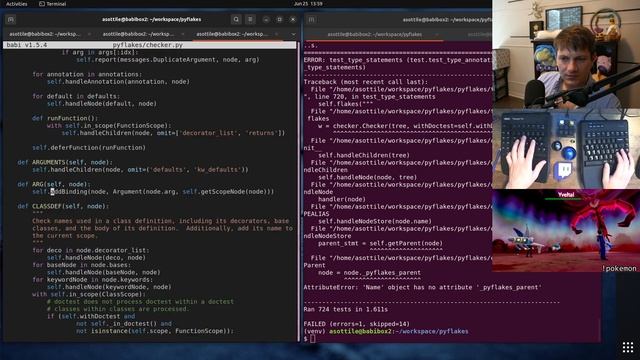Maximize the left terminal window
This screenshot has height=360, width=640.
[279, 19]
